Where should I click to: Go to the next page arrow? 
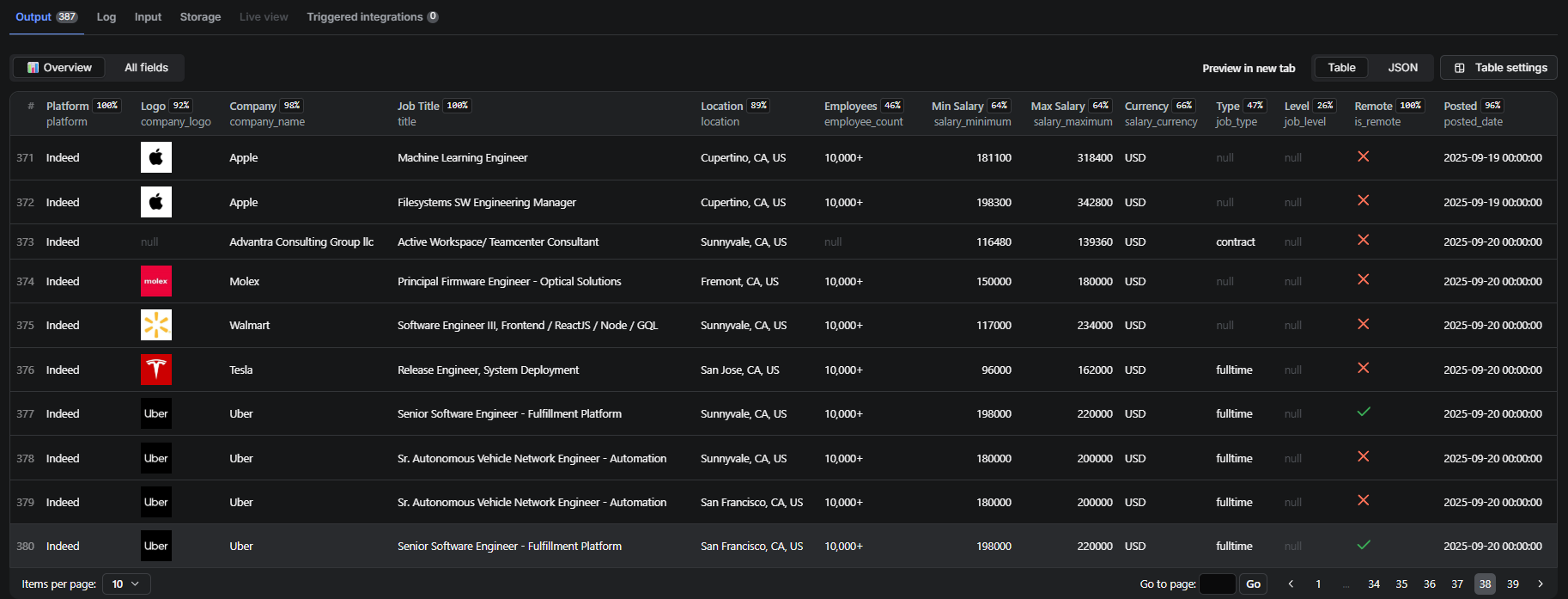pos(1541,584)
